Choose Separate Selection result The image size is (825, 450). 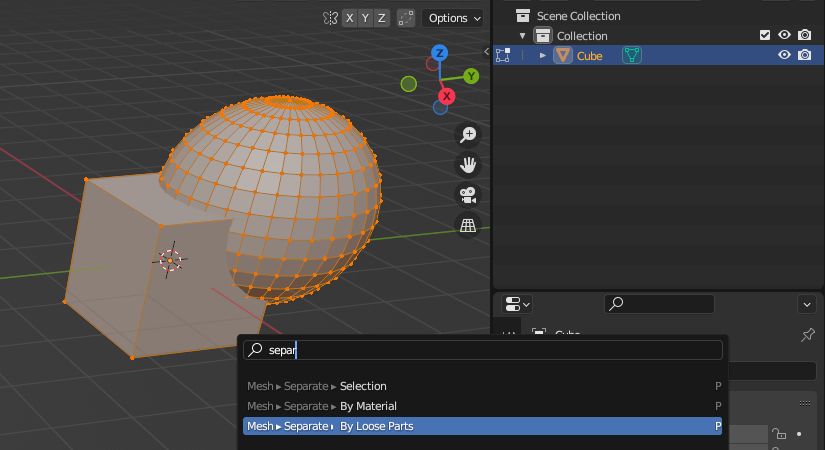point(482,386)
